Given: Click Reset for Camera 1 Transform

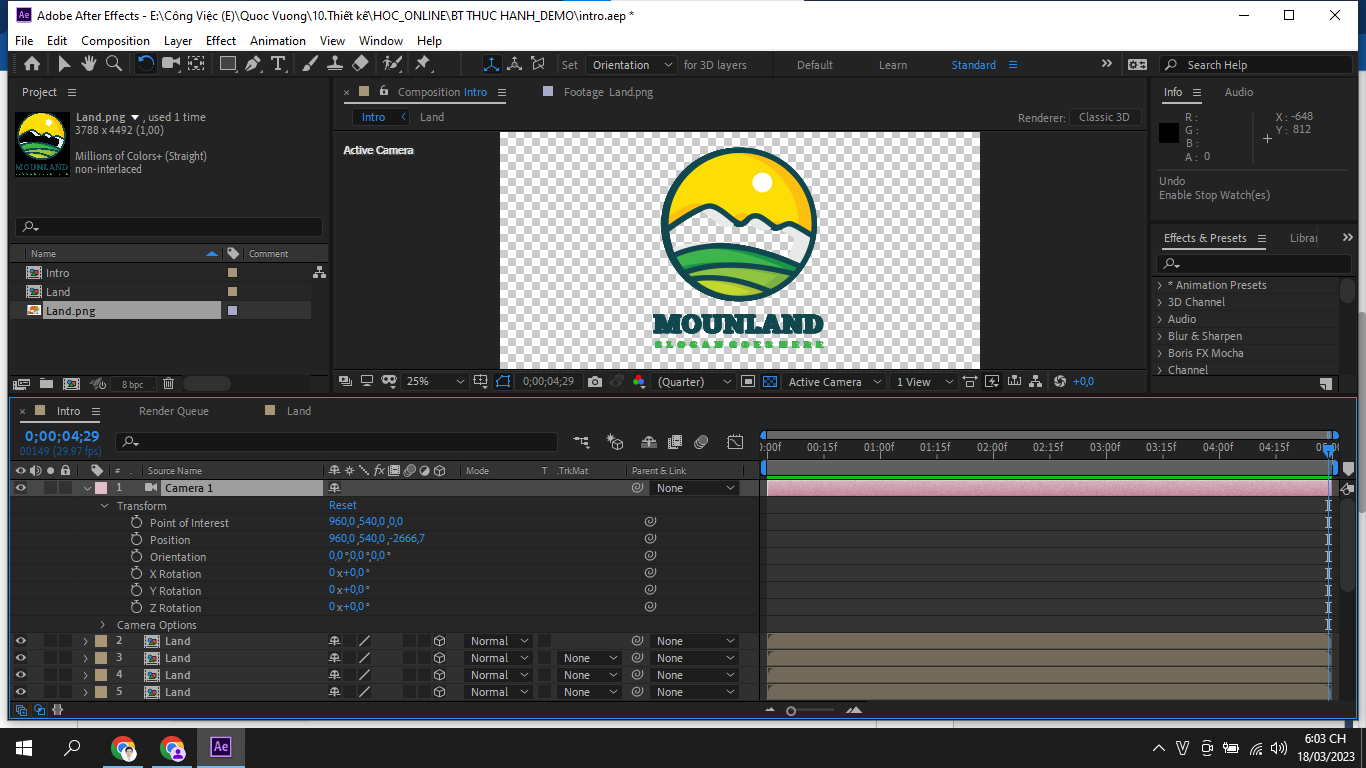Looking at the screenshot, I should point(342,506).
